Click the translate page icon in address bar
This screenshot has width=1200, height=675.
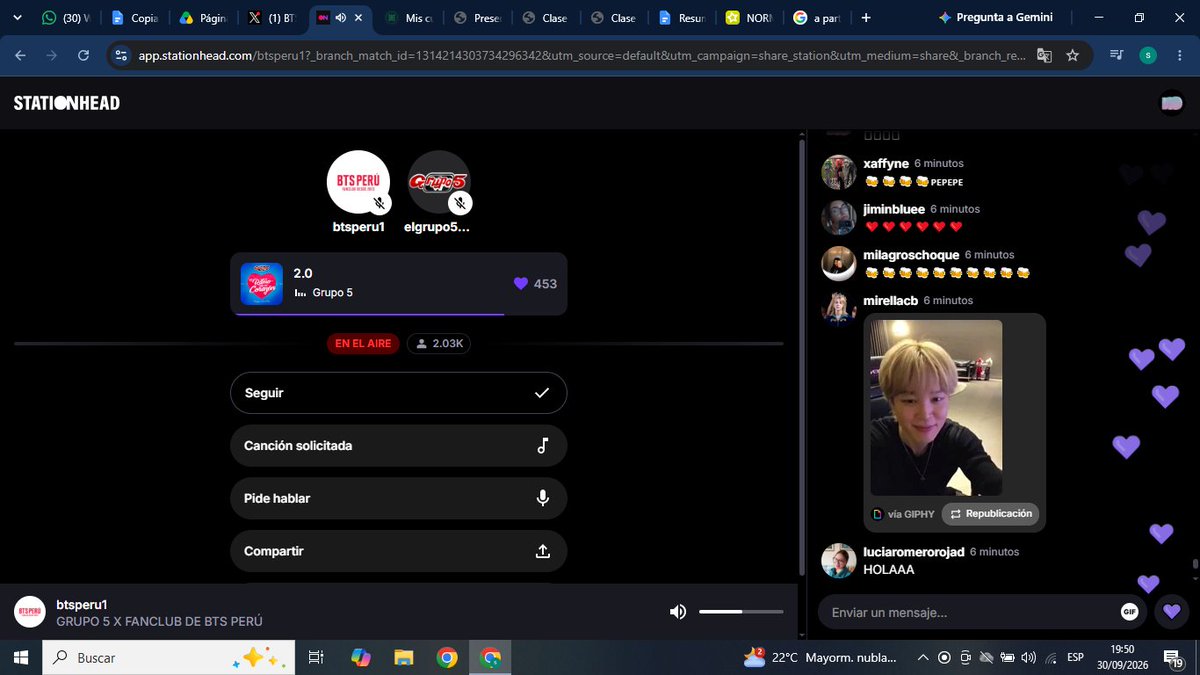tap(1044, 56)
